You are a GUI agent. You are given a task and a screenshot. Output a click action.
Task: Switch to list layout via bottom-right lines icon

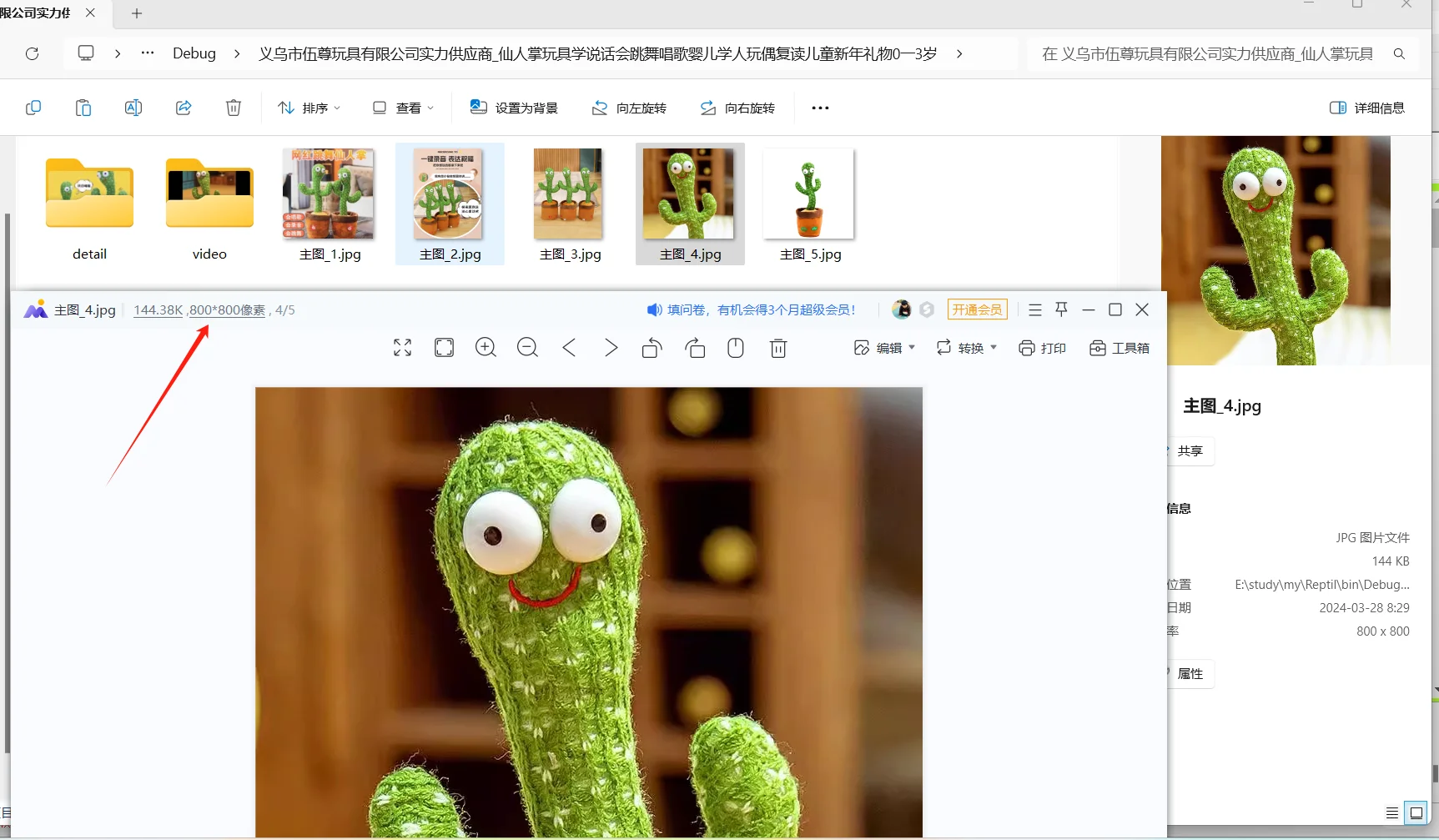tap(1392, 812)
